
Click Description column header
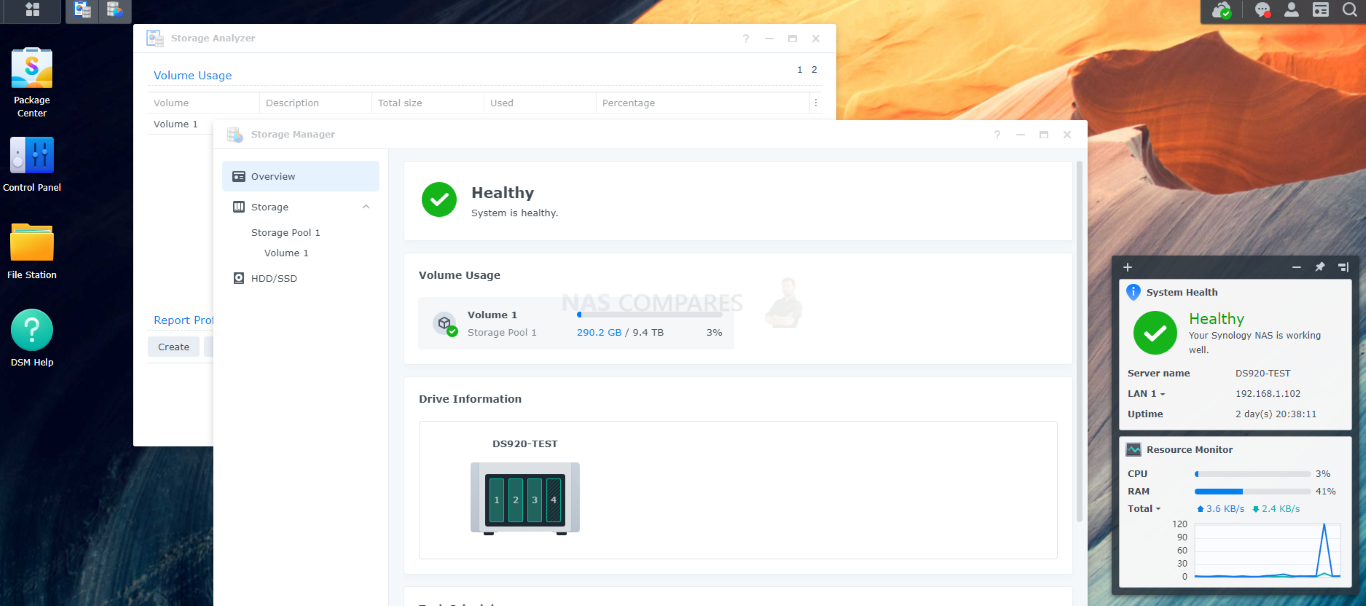tap(316, 103)
